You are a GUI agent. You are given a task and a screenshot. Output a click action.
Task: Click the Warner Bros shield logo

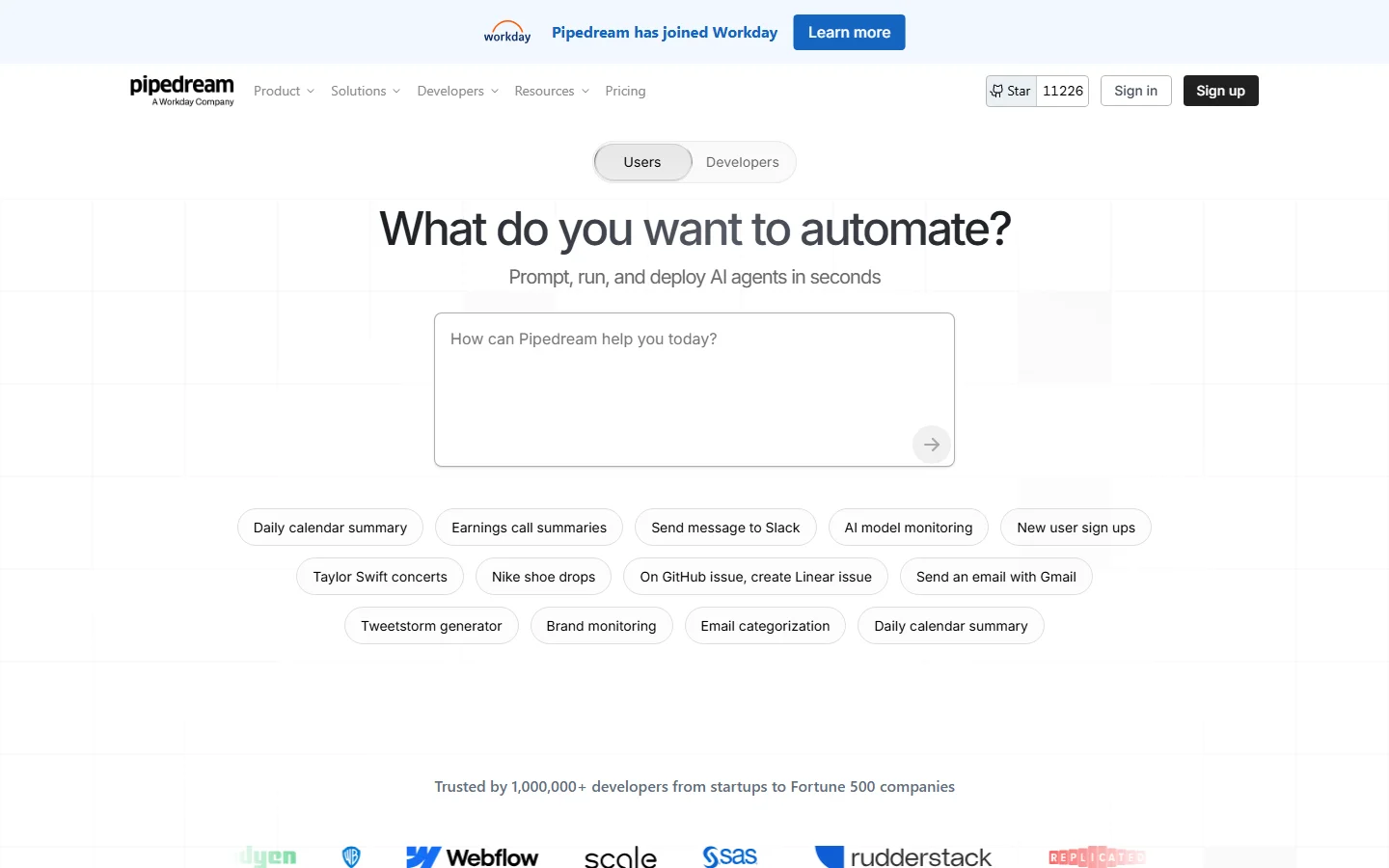pyautogui.click(x=350, y=856)
